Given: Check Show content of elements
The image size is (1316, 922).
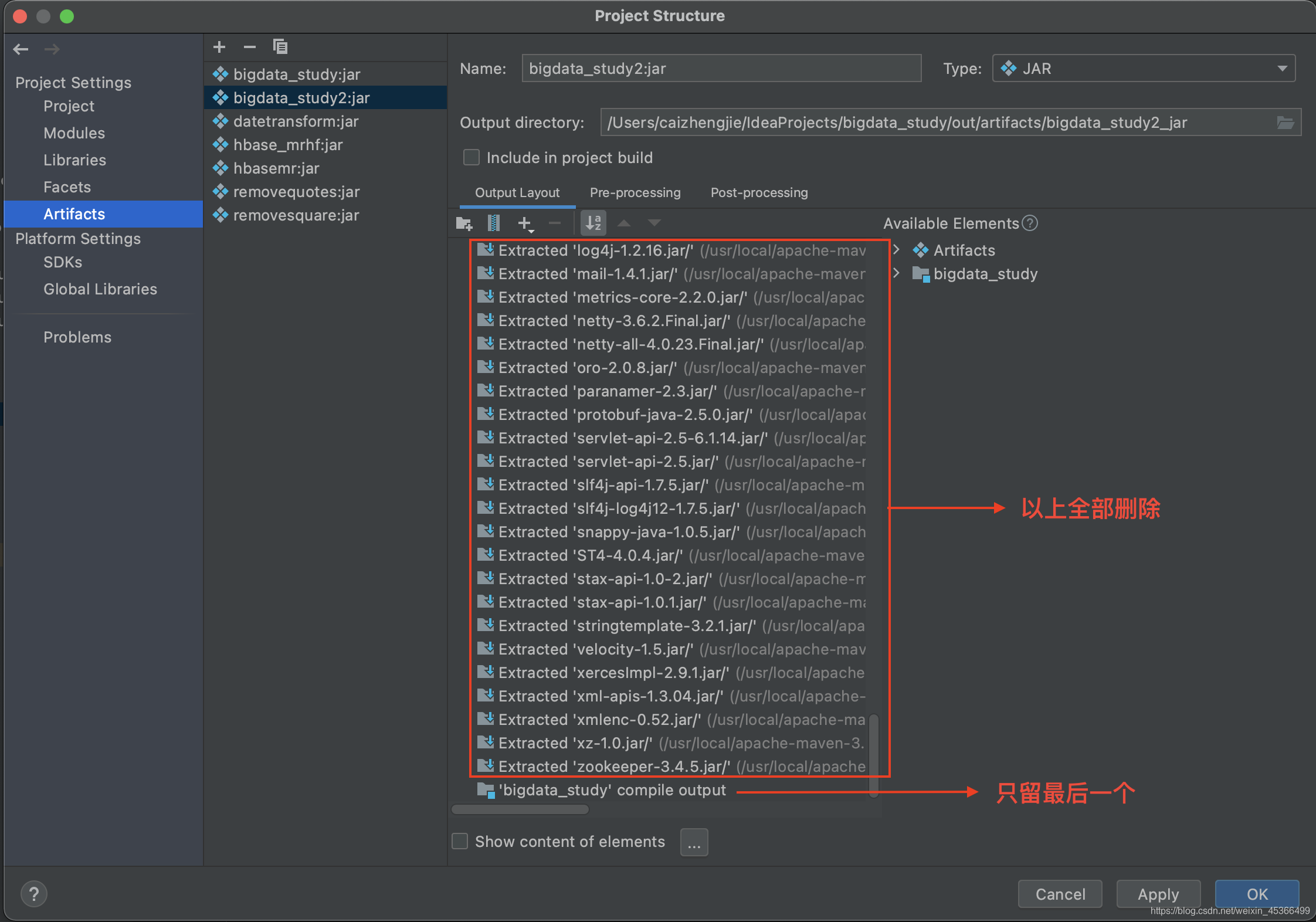Looking at the screenshot, I should [x=460, y=842].
